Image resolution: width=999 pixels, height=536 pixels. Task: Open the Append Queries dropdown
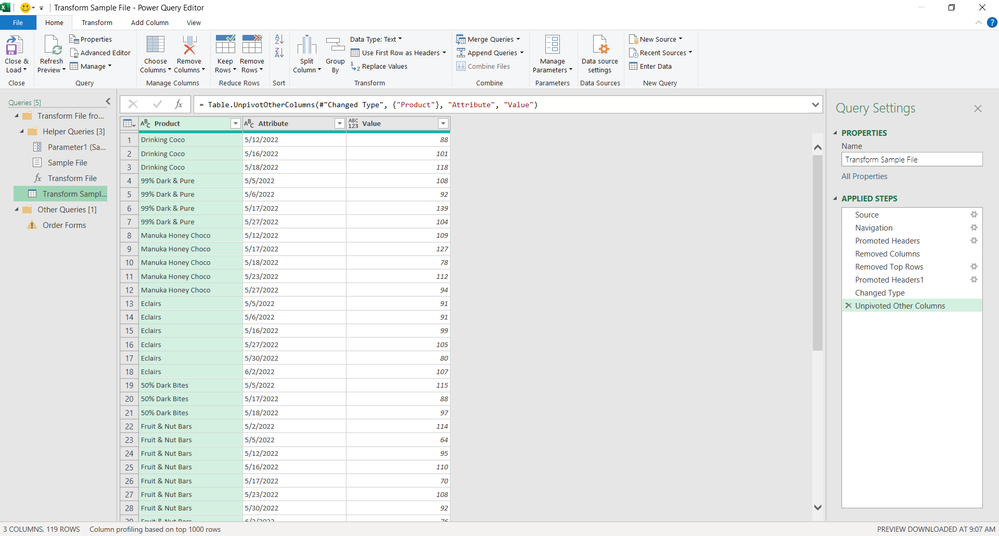pyautogui.click(x=490, y=53)
